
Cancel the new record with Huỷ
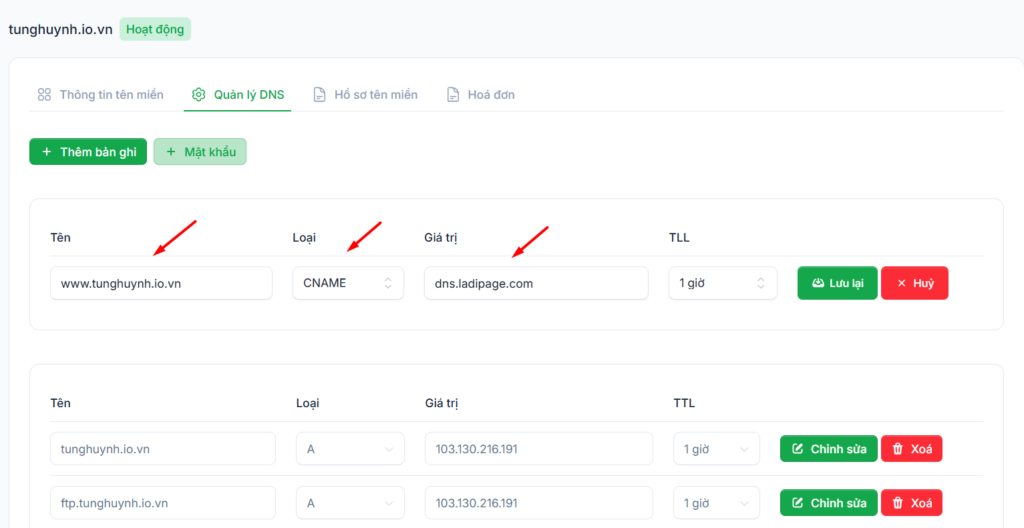coord(914,283)
